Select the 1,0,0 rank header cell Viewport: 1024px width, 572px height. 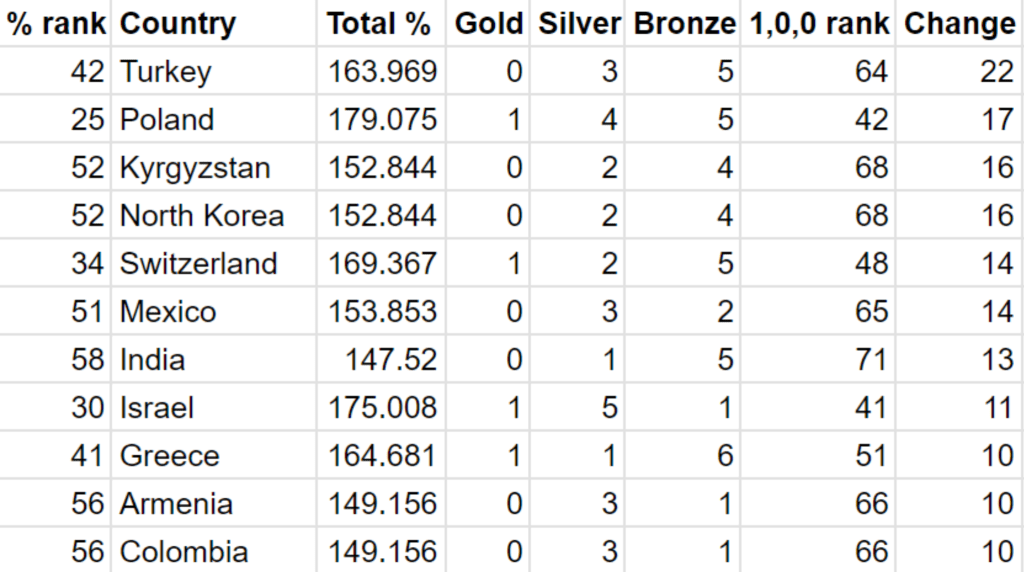(x=819, y=24)
